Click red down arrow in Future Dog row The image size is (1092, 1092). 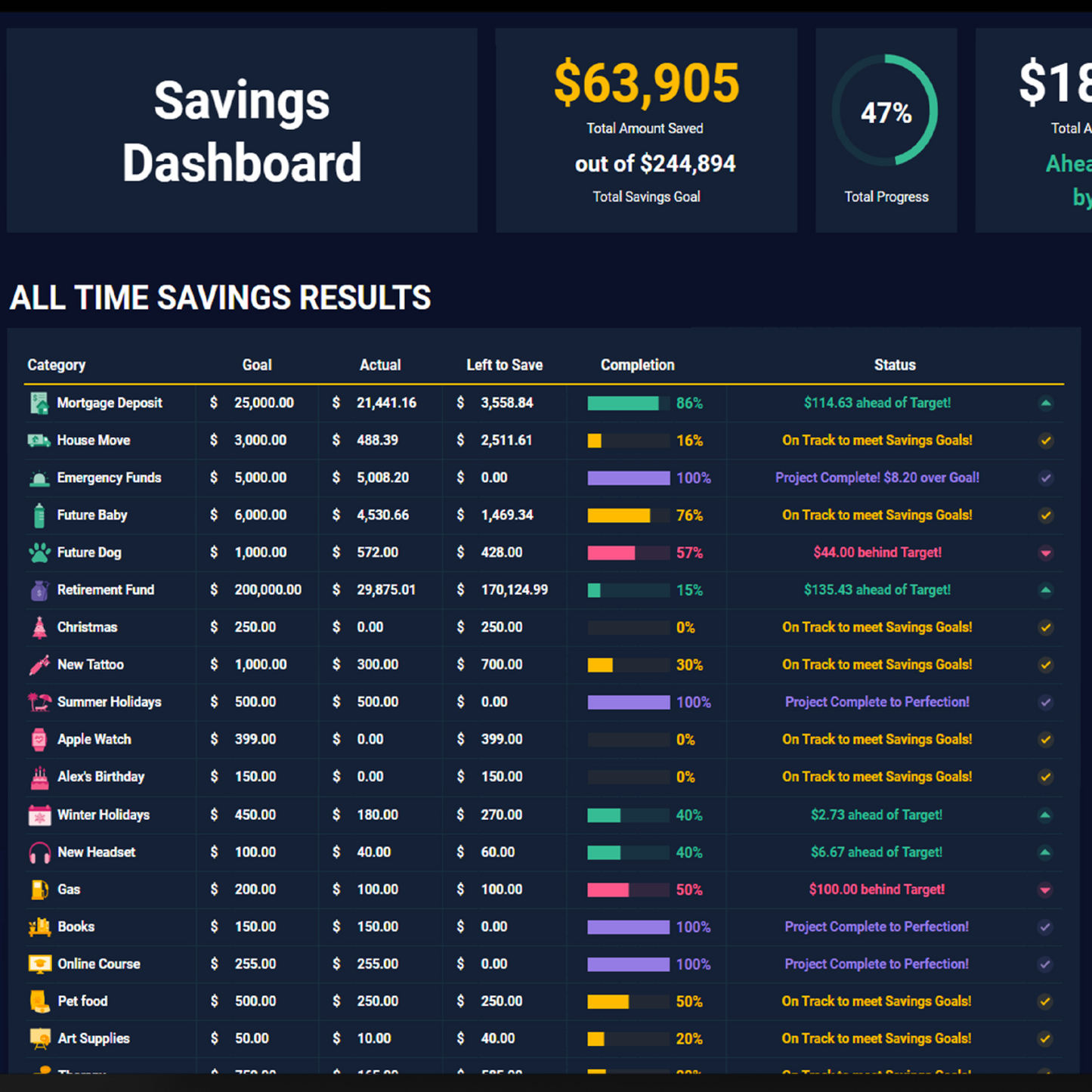point(1046,553)
